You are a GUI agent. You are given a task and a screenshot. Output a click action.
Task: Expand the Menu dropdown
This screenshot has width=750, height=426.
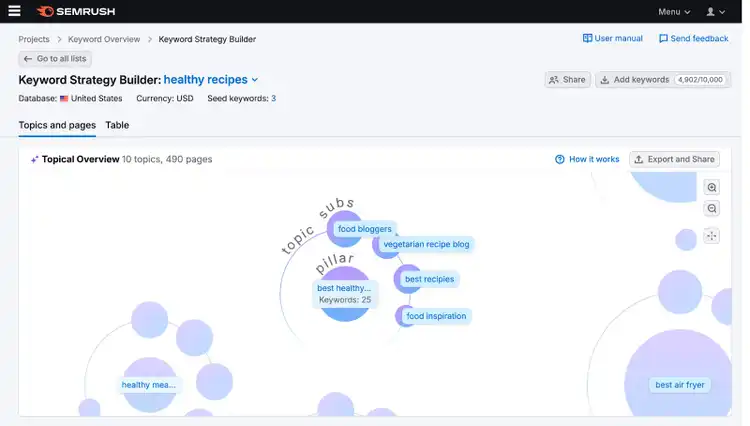point(674,11)
